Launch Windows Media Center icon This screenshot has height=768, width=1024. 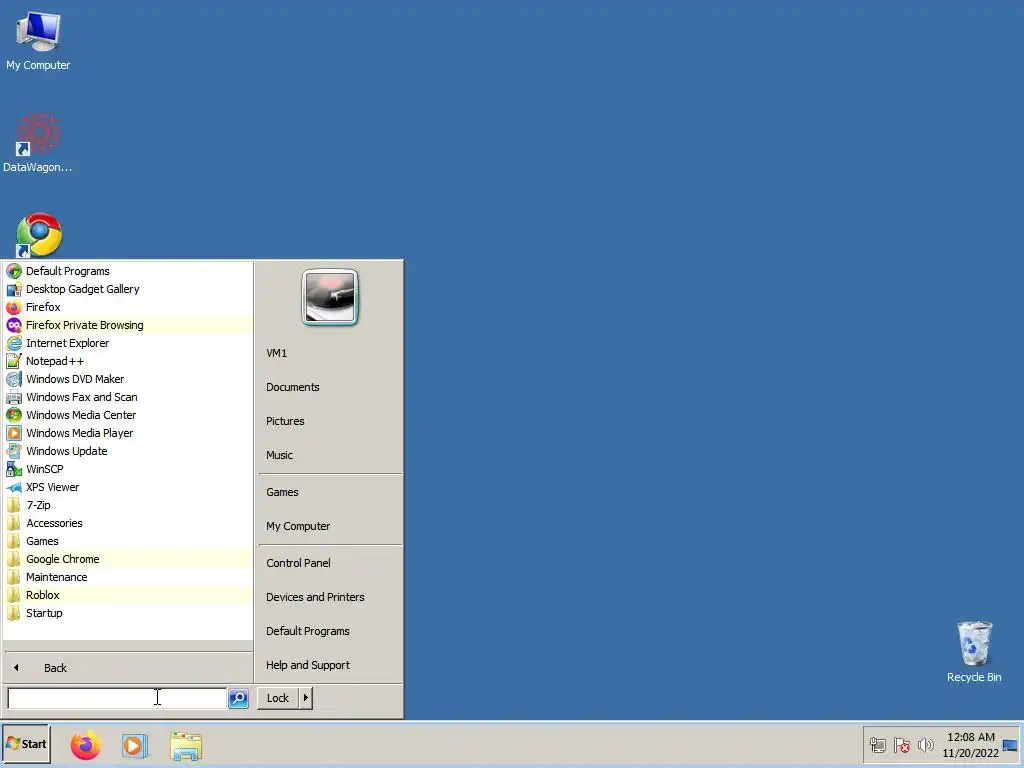tap(14, 415)
